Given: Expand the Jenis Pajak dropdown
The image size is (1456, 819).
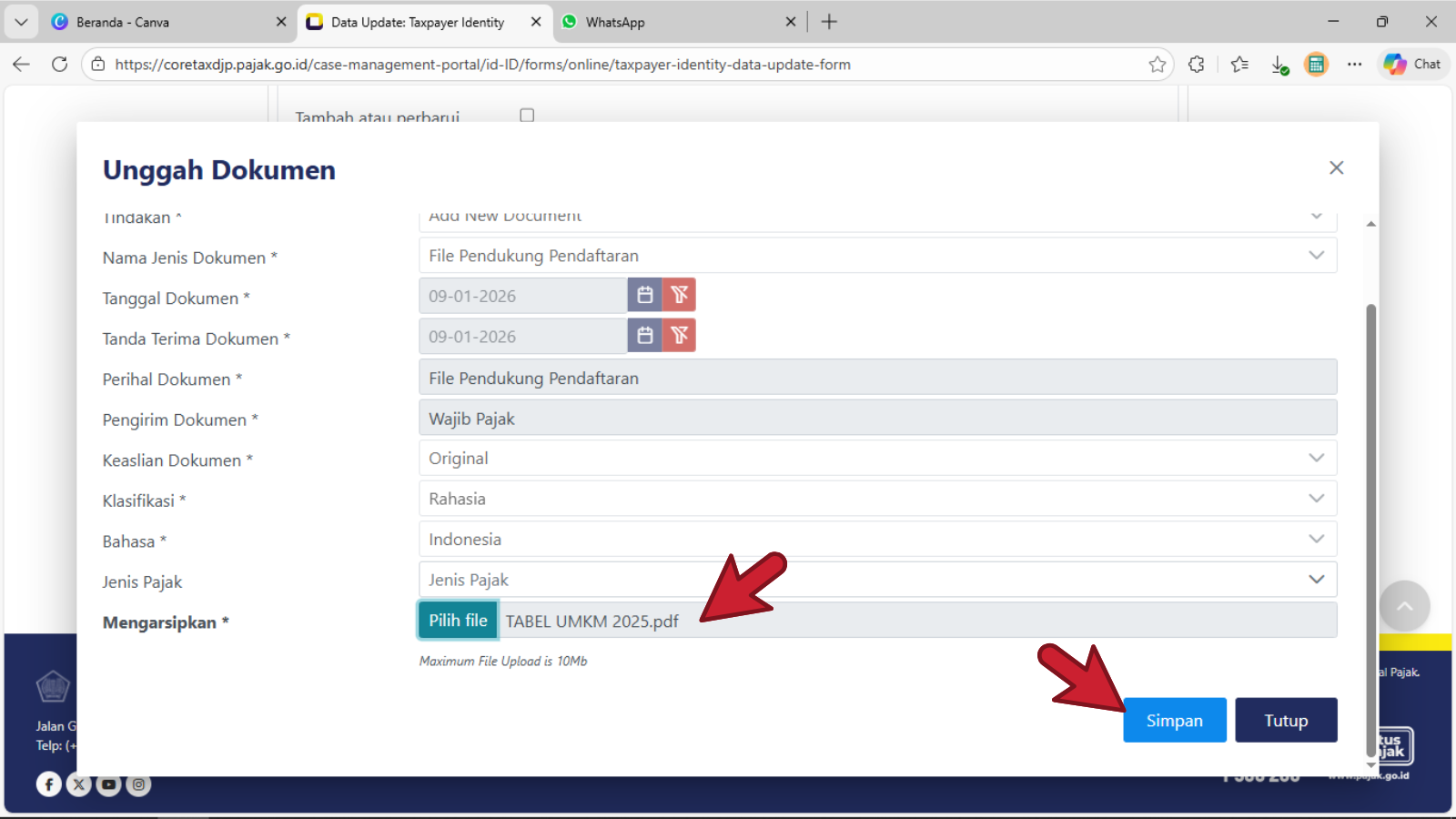Looking at the screenshot, I should 877,580.
